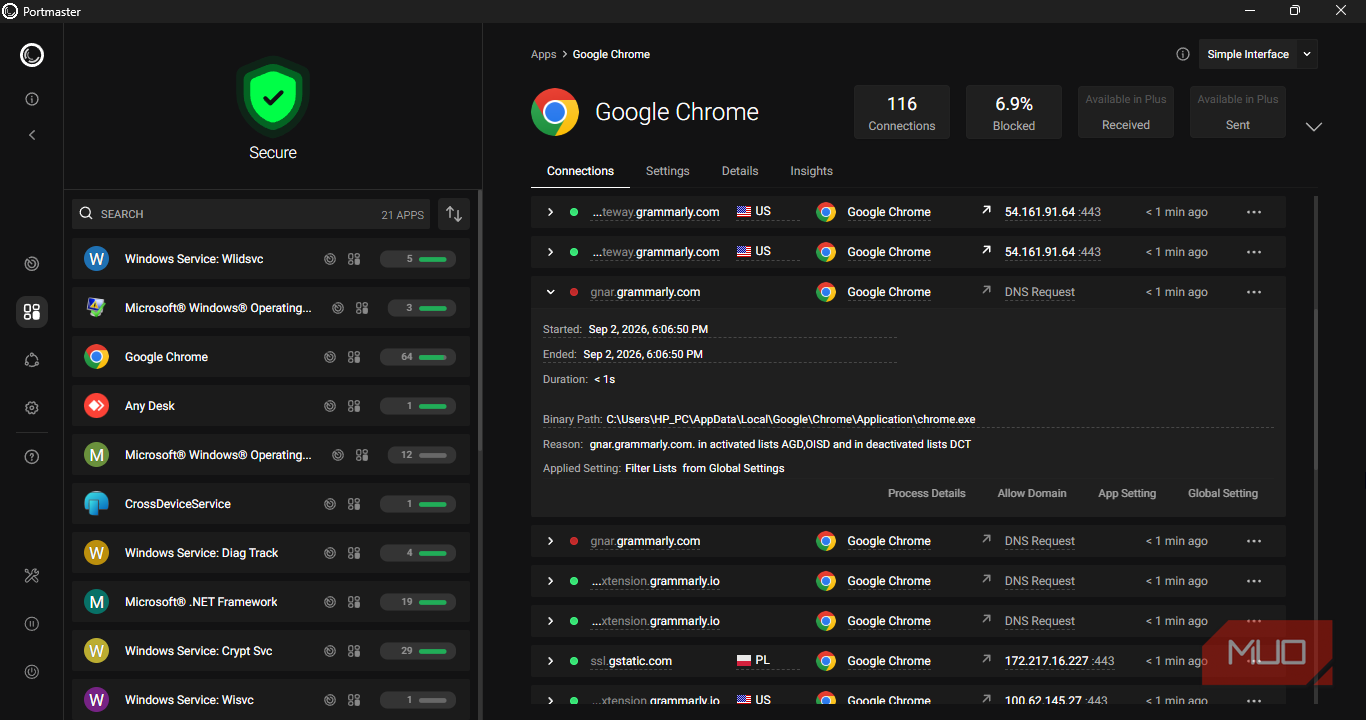Open the SPN network sidebar icon
The image size is (1366, 720).
click(x=31, y=360)
